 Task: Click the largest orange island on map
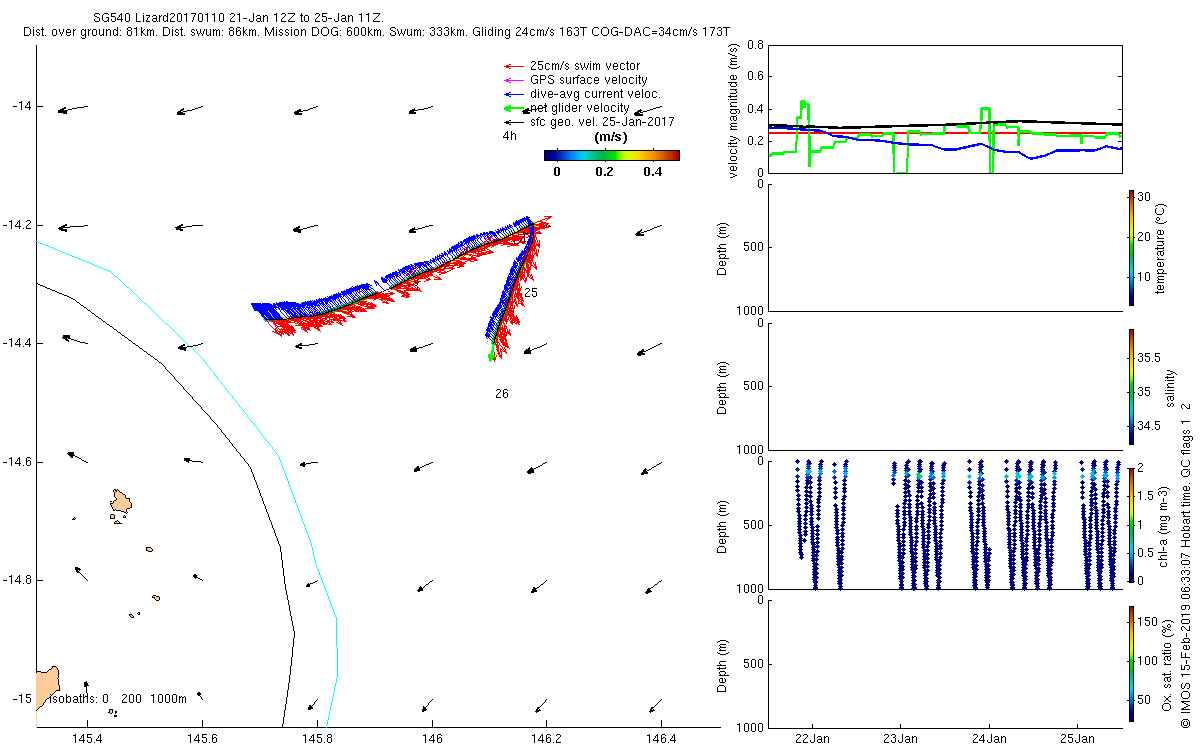click(121, 503)
